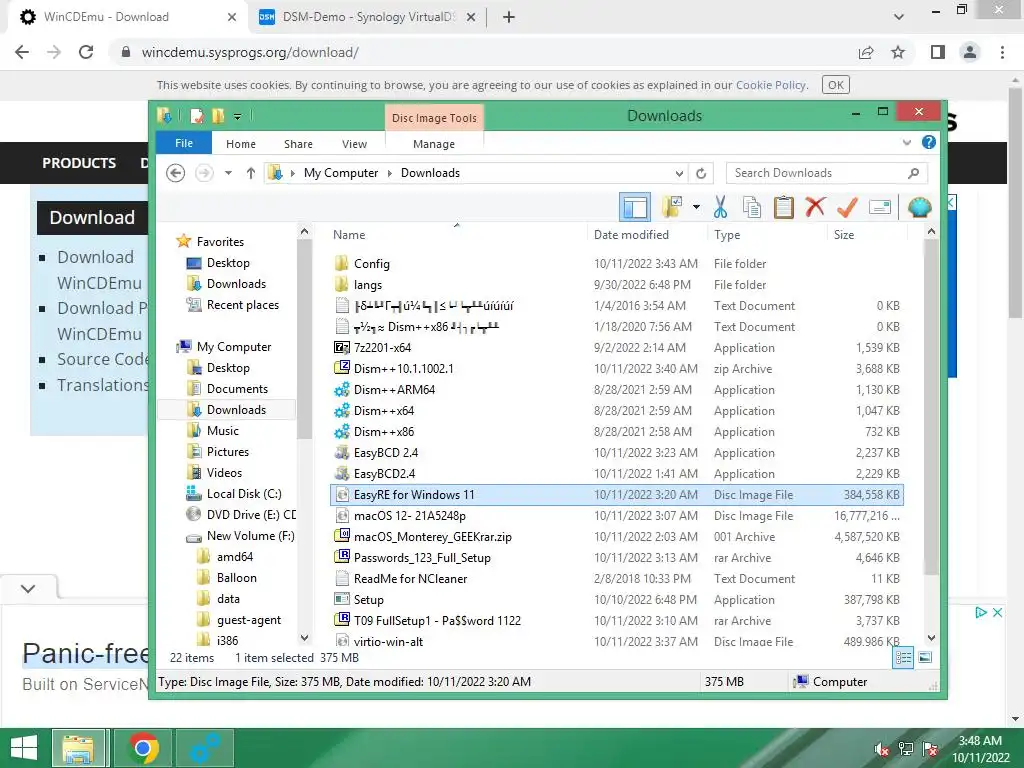The height and width of the screenshot is (768, 1024).
Task: Switch to large thumbnails view icon
Action: click(x=925, y=658)
